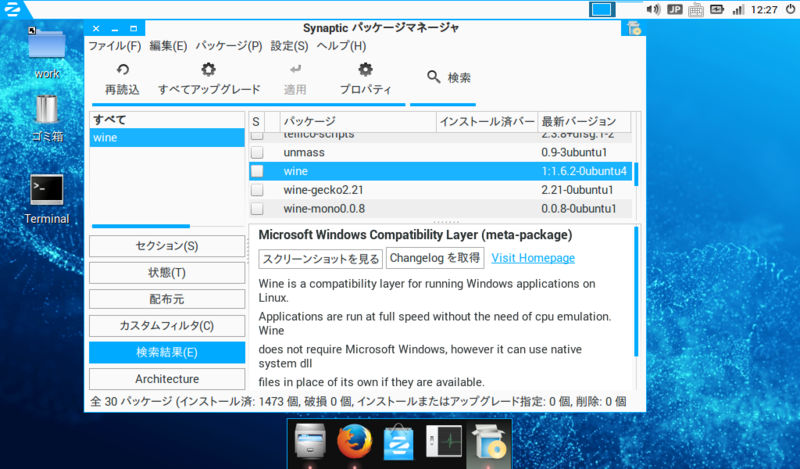Click the Custom Filters (カスタムフィルタ) button
Screen dimensions: 800x469
pos(167,326)
